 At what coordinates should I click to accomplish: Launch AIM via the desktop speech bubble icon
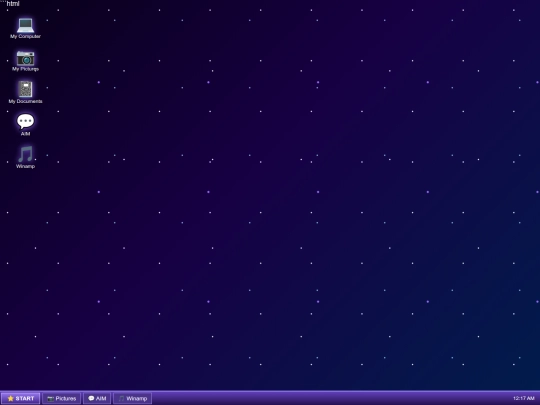[25, 122]
